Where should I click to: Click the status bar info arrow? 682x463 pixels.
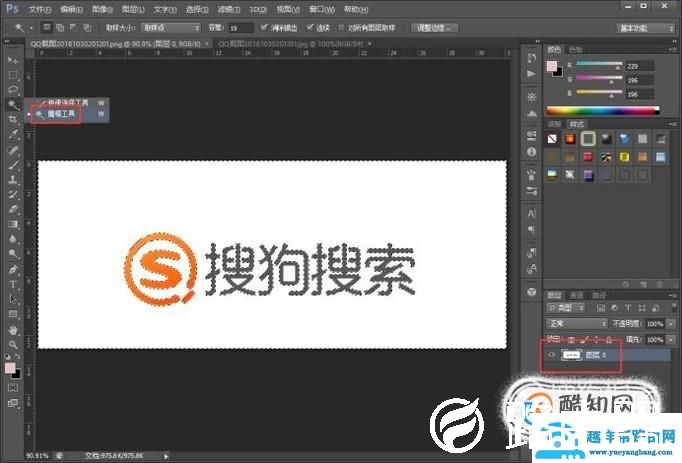click(x=166, y=456)
